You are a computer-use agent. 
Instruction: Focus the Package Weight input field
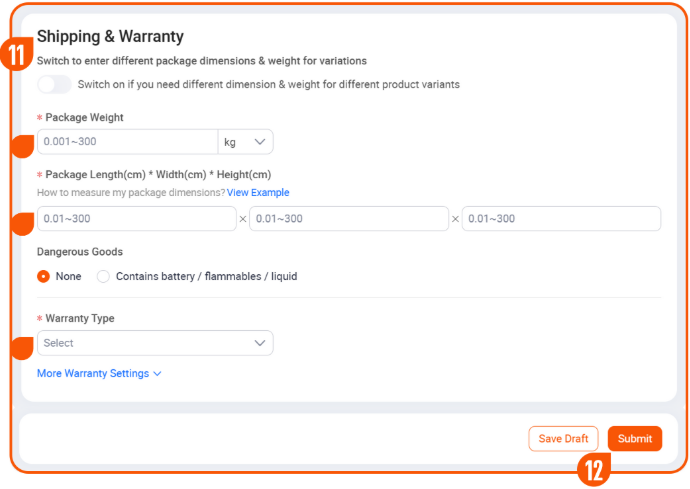(127, 142)
